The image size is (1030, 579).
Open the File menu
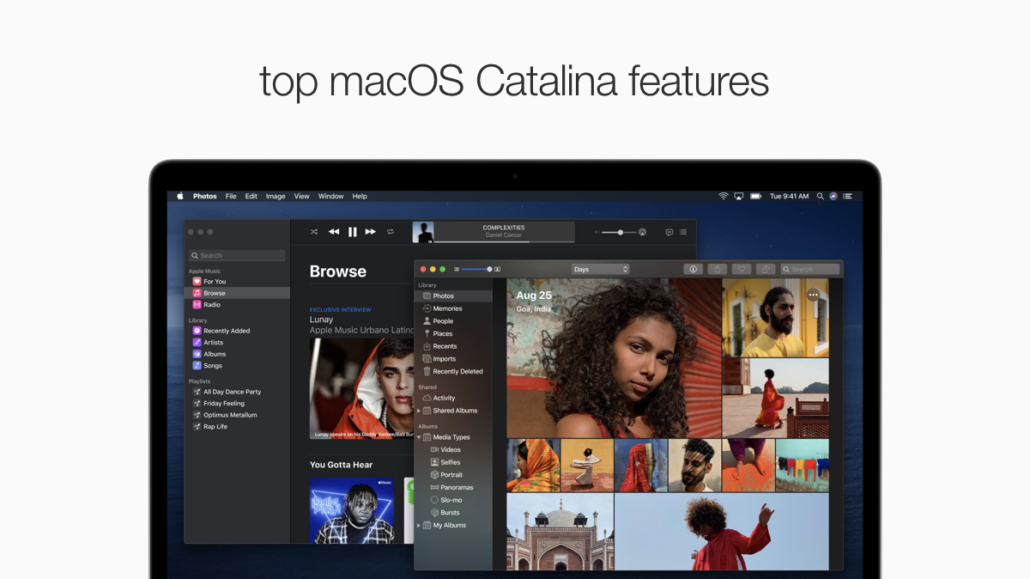[x=231, y=196]
